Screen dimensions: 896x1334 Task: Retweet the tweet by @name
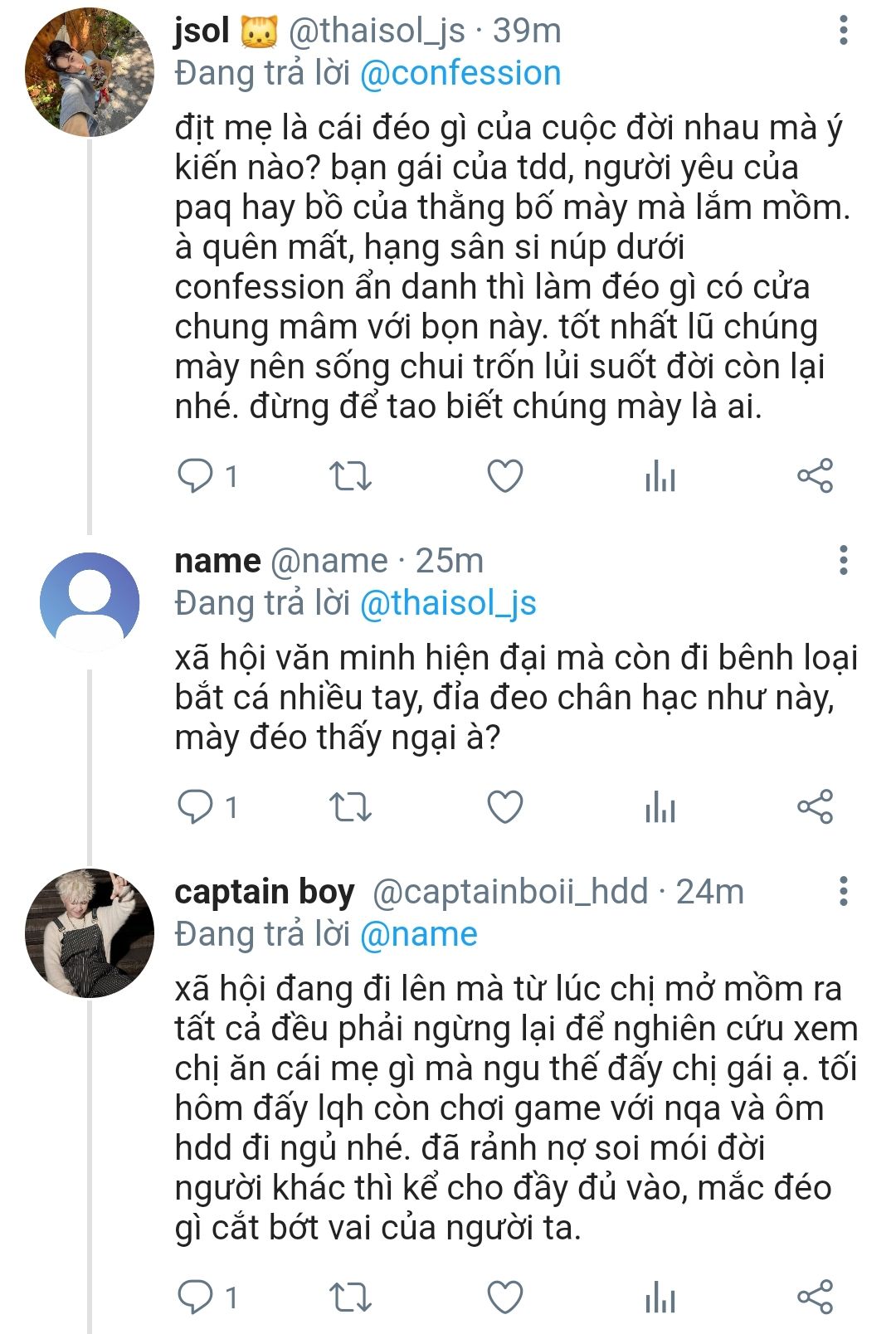350,806
